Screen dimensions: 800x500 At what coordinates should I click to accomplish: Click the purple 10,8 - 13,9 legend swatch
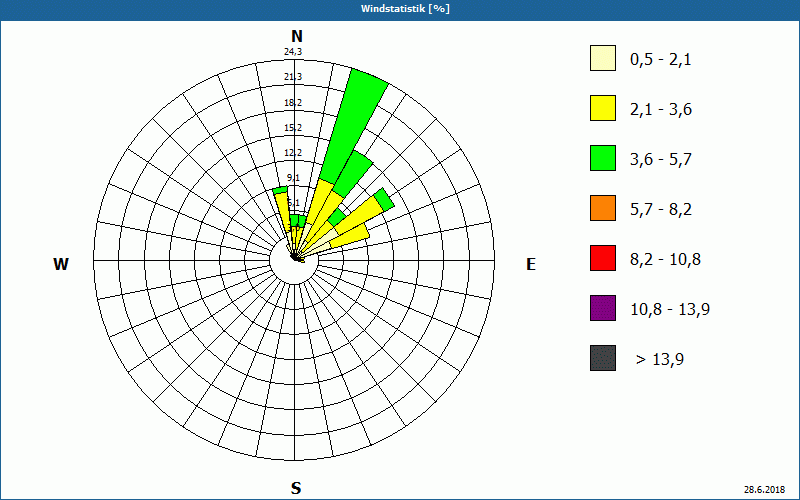[603, 308]
